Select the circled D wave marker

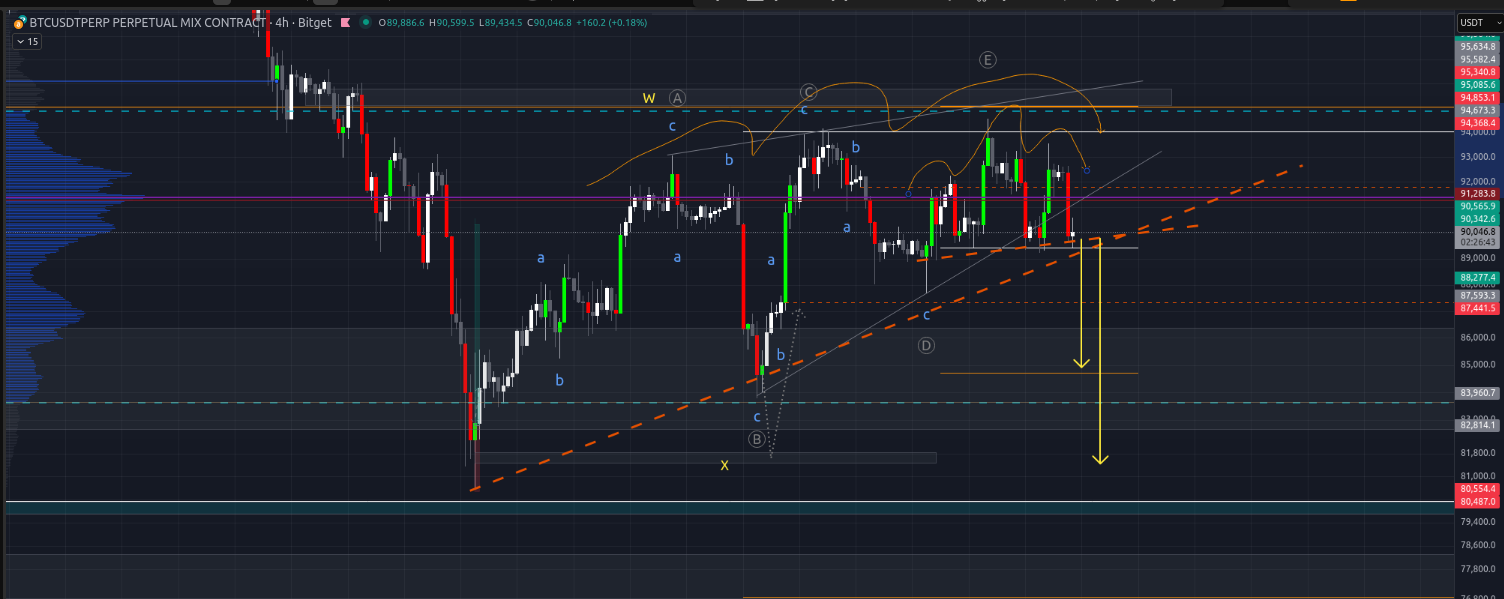(x=926, y=346)
